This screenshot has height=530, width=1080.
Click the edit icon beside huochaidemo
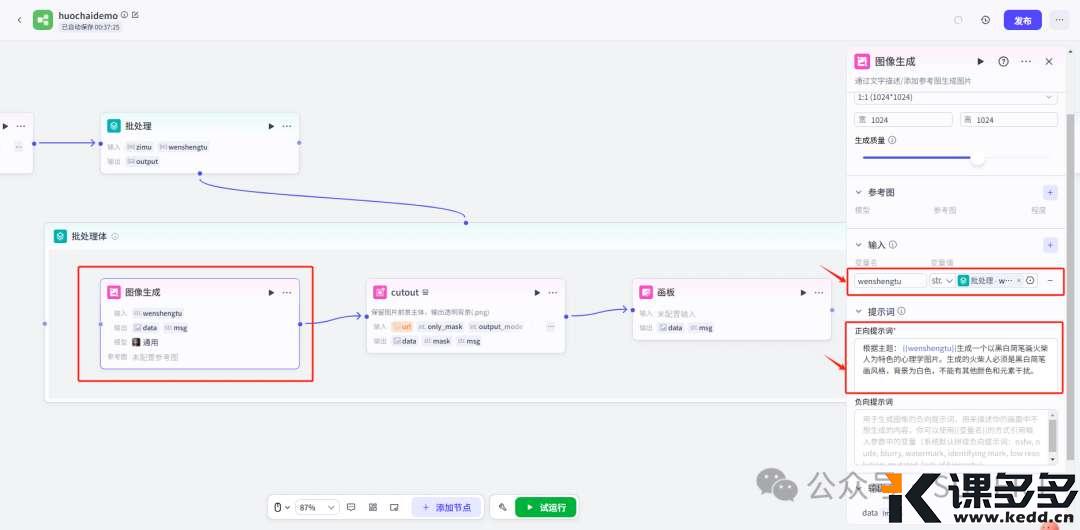click(135, 15)
